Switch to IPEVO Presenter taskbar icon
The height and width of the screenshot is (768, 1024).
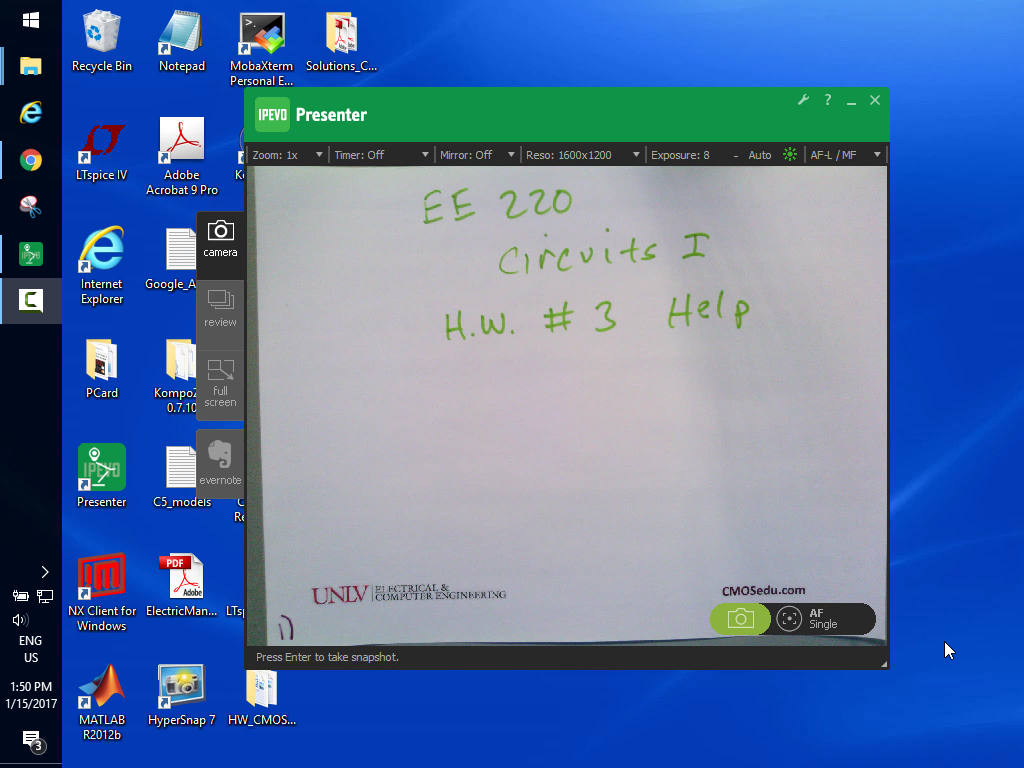coord(31,254)
